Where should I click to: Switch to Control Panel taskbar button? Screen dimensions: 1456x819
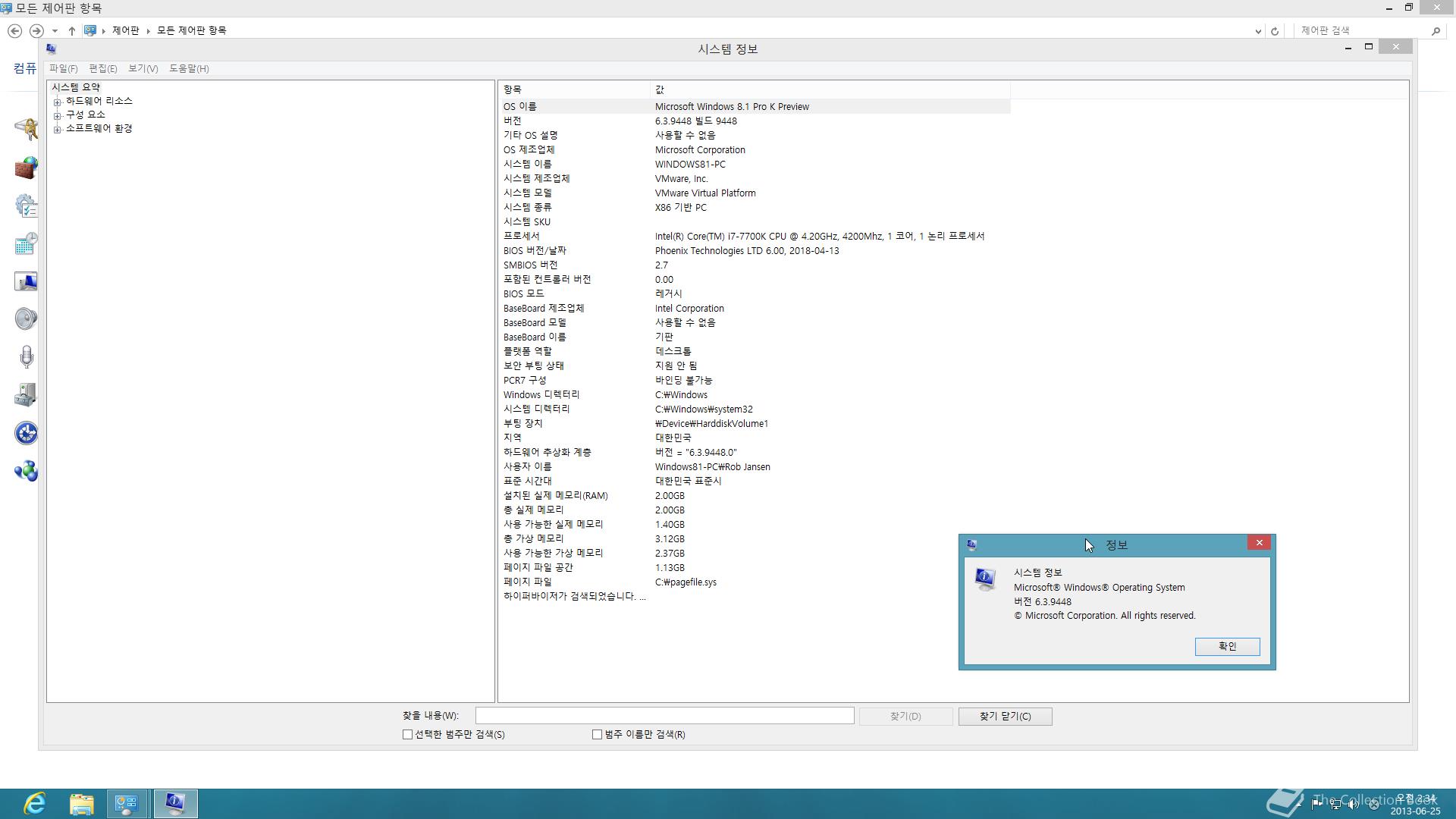(127, 804)
